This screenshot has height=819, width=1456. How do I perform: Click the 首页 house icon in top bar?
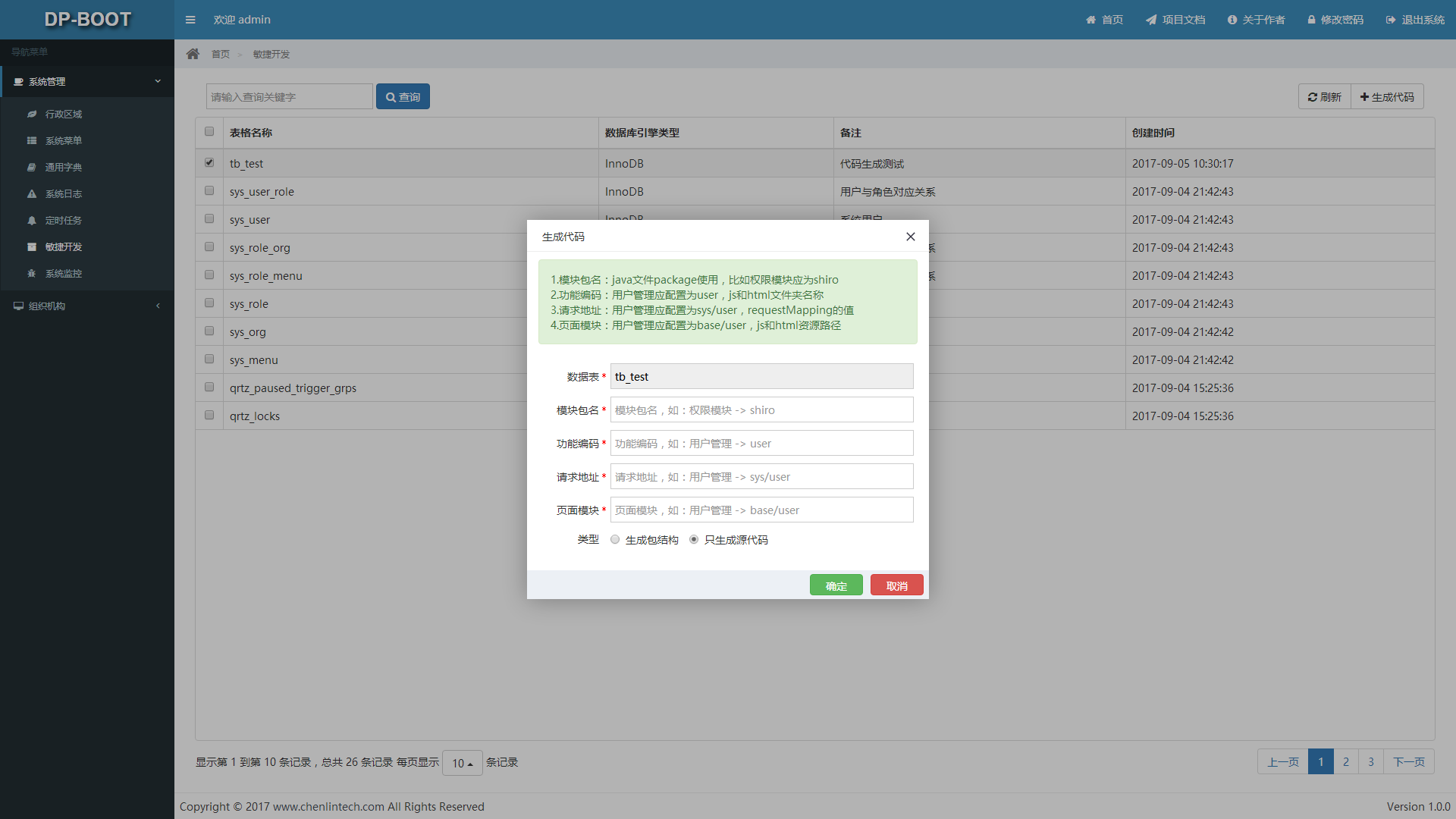click(x=1090, y=20)
